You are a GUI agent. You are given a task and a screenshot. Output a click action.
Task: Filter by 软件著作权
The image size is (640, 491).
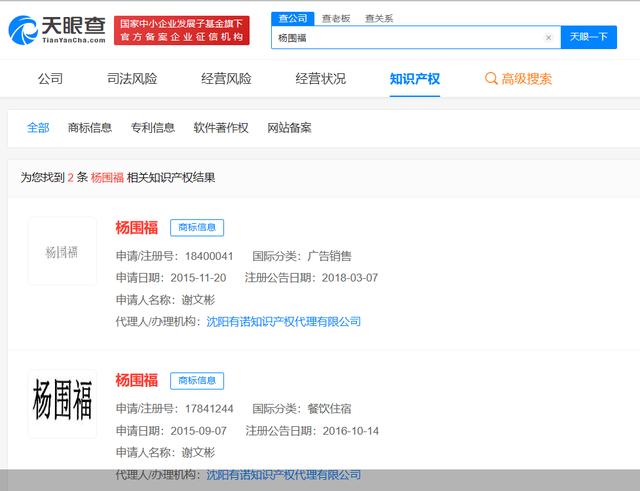221,128
